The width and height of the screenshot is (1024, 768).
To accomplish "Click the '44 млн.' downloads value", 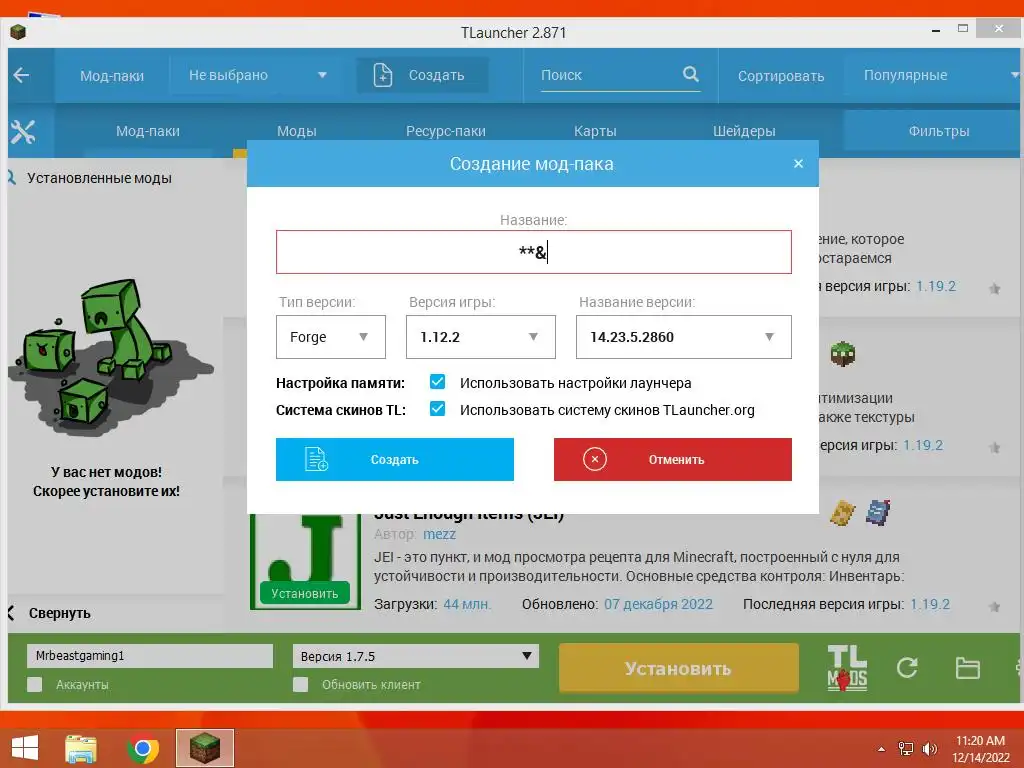I will [x=467, y=604].
